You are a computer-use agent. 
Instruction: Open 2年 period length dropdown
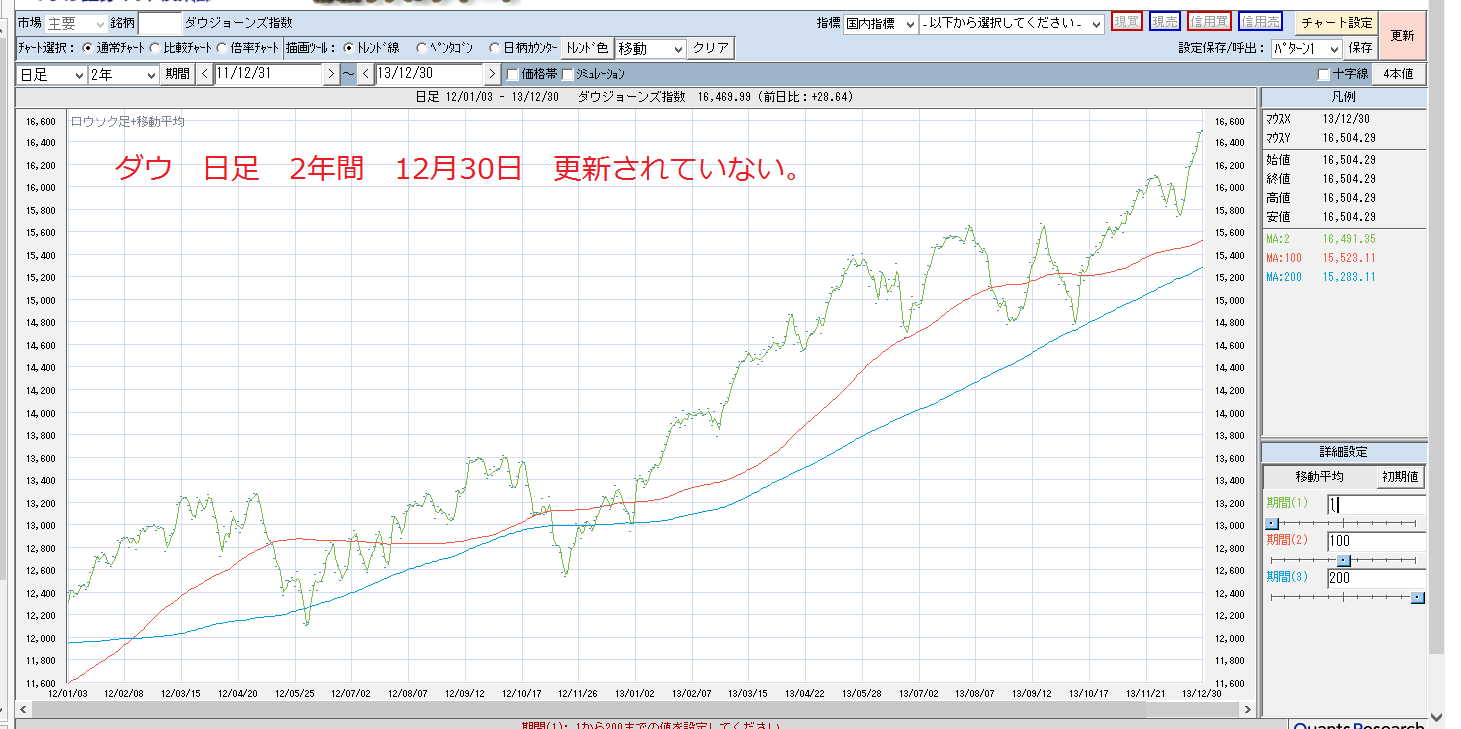click(x=124, y=74)
